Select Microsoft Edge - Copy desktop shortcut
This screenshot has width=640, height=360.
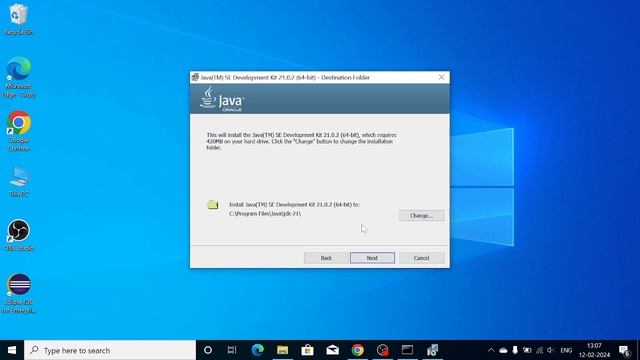(x=18, y=78)
